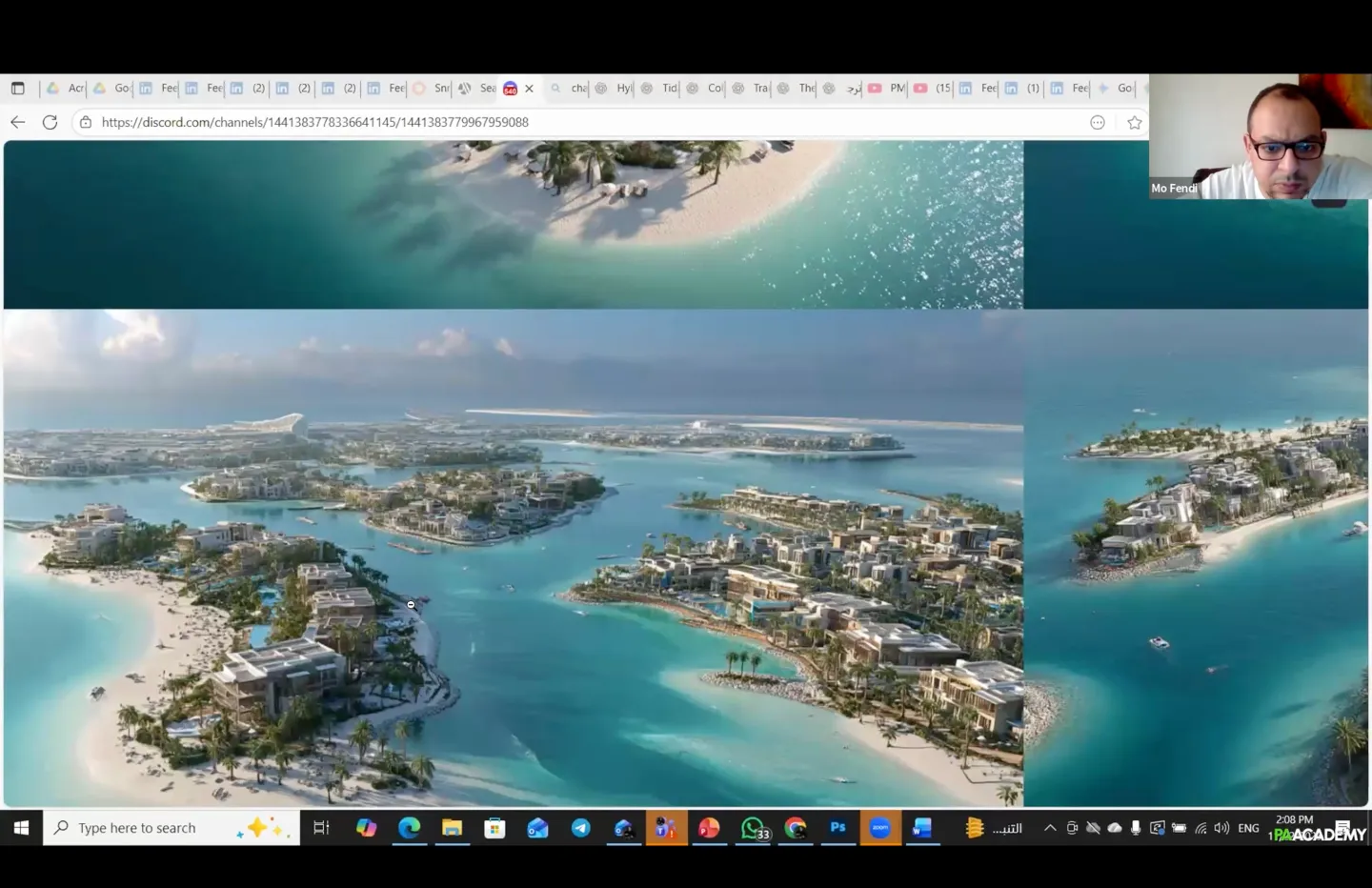Close the active Discord tab
Viewport: 1372px width, 888px height.
coord(530,89)
